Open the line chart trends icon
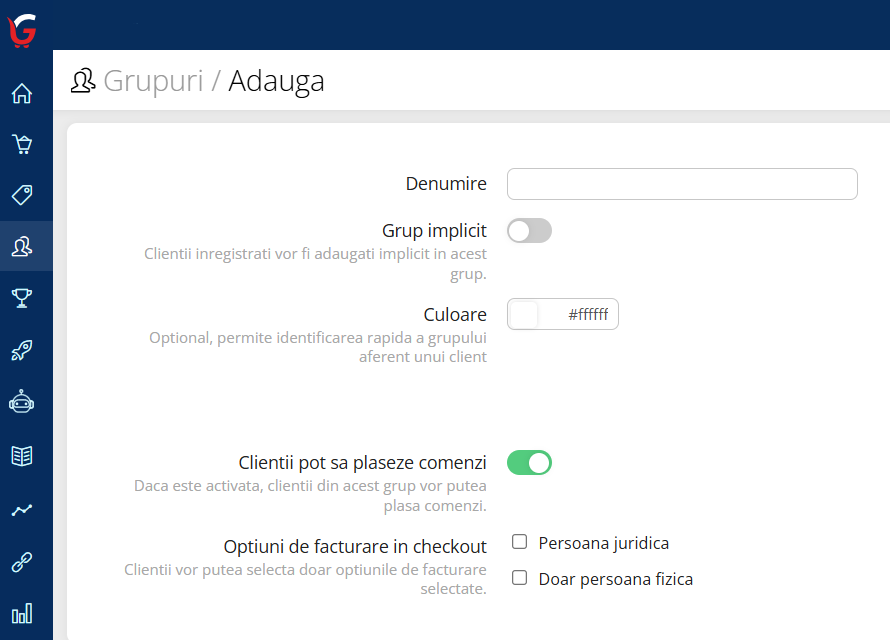Image resolution: width=890 pixels, height=640 pixels. pyautogui.click(x=22, y=510)
